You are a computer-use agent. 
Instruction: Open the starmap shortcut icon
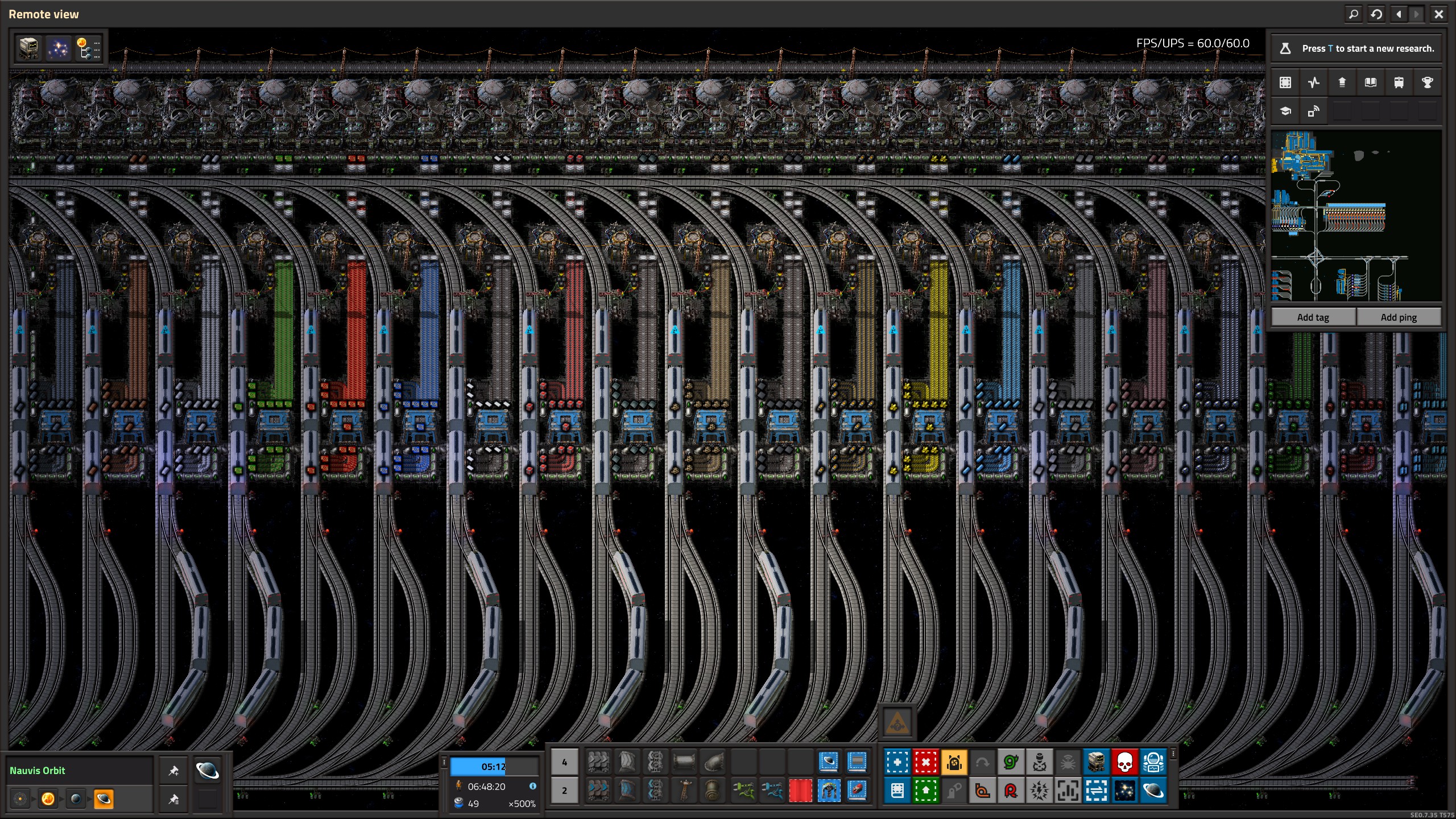(1124, 791)
